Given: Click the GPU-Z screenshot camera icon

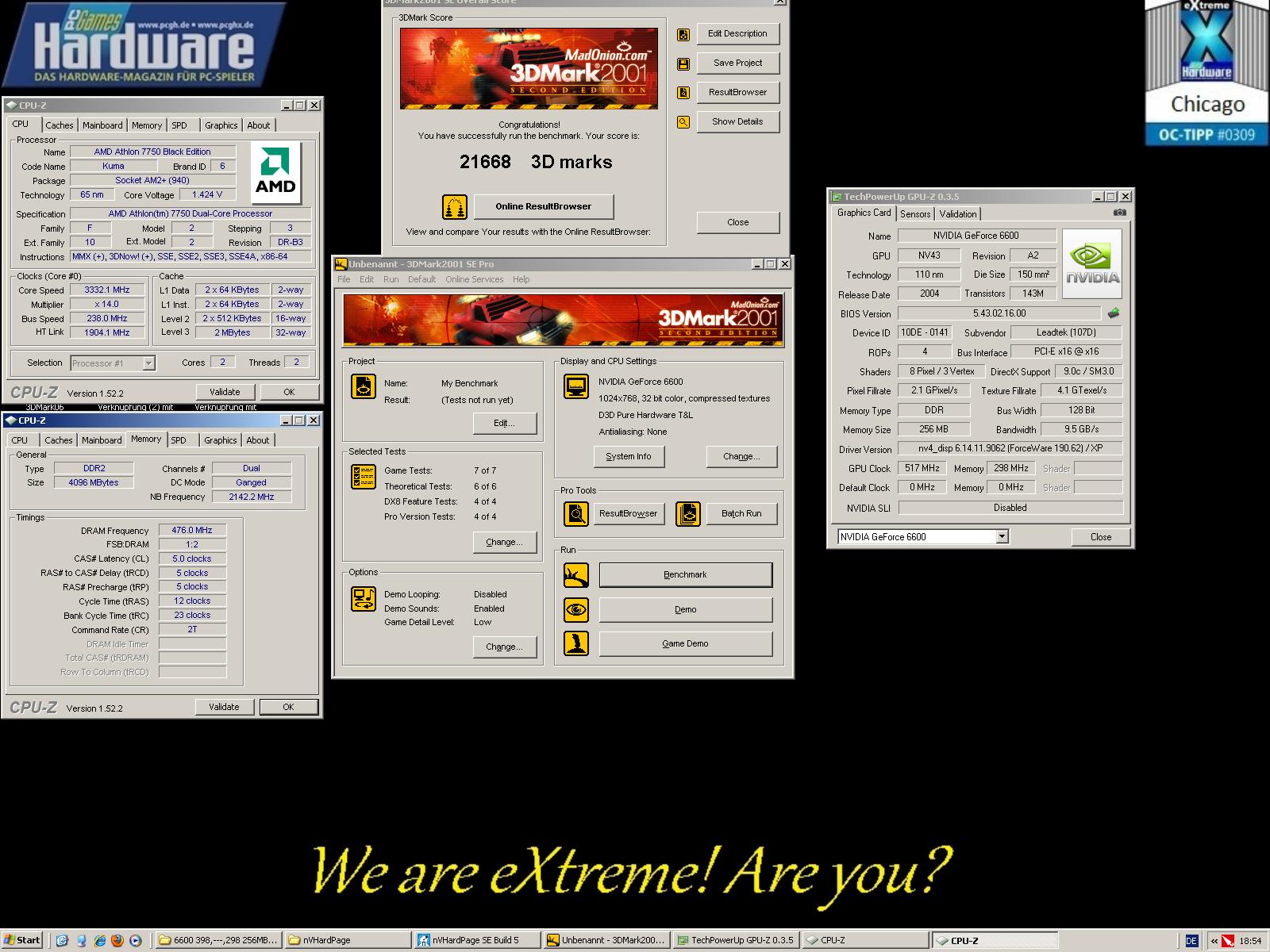Looking at the screenshot, I should point(1119,213).
